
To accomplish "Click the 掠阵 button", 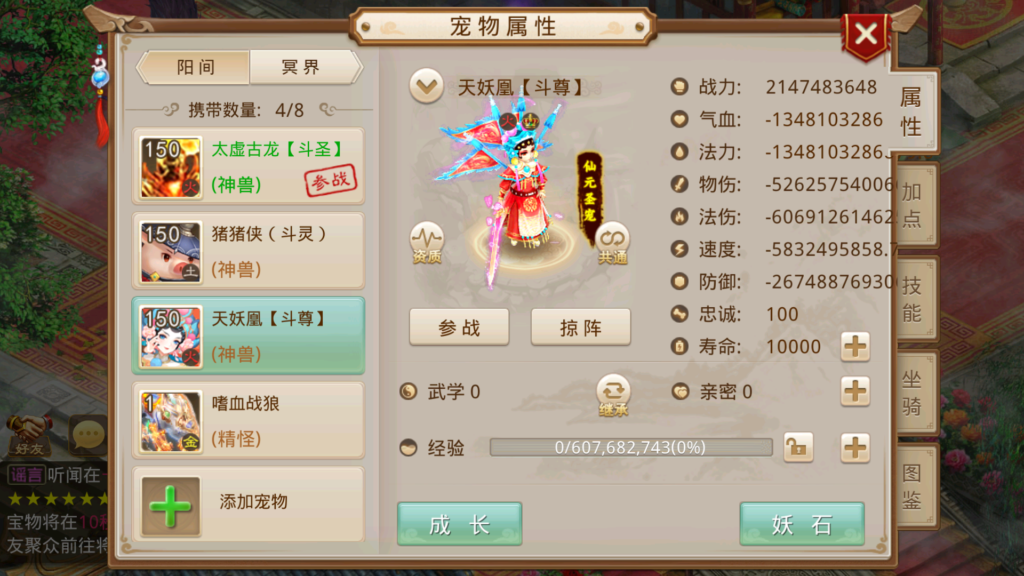I will (581, 327).
